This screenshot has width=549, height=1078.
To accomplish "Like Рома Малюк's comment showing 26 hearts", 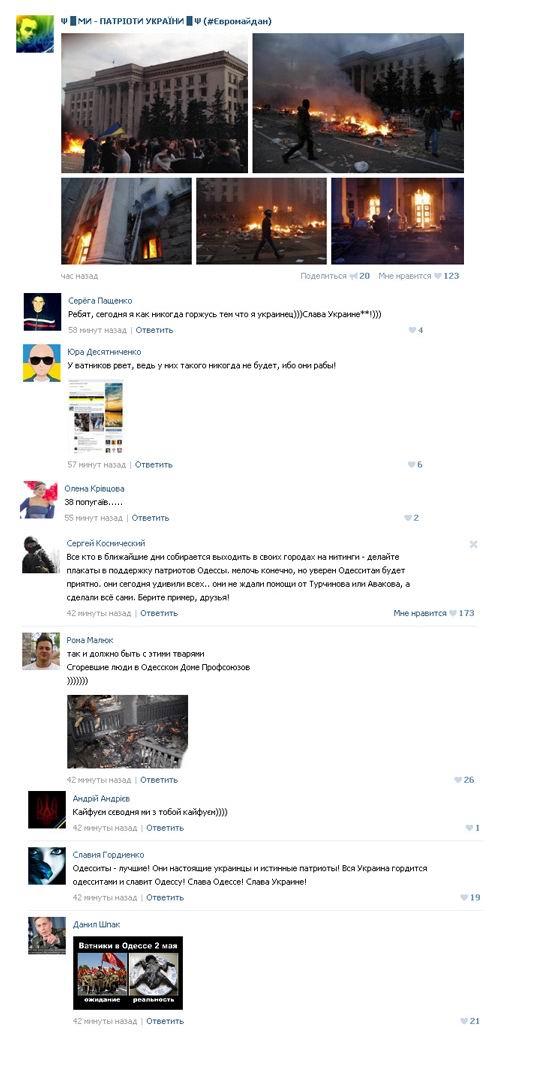I will (x=458, y=780).
